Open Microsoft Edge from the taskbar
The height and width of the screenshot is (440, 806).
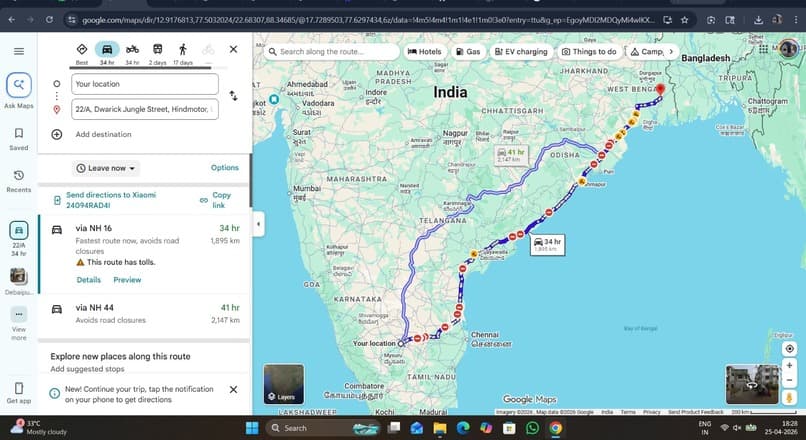[x=463, y=428]
